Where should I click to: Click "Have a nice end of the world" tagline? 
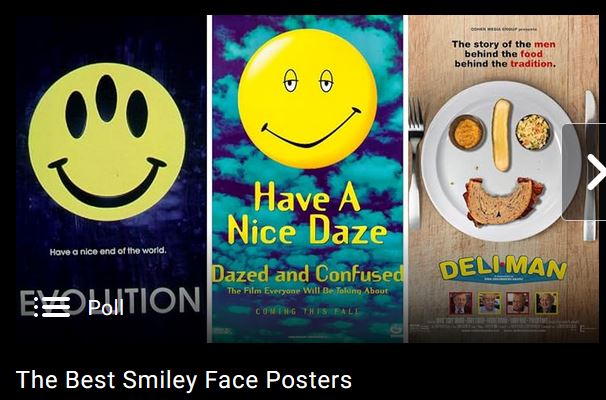pos(108,251)
